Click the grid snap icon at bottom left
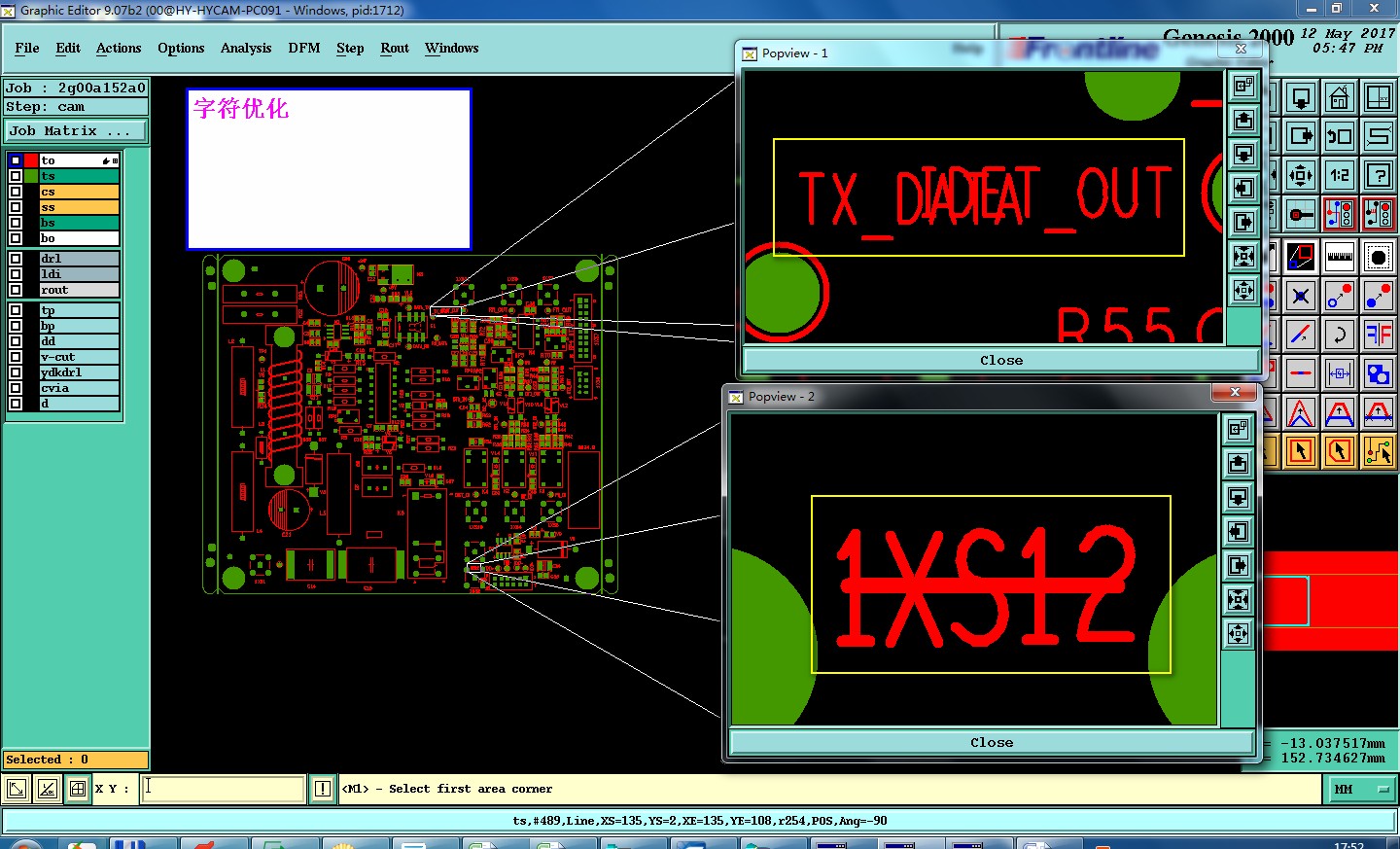Image resolution: width=1400 pixels, height=849 pixels. click(x=78, y=789)
